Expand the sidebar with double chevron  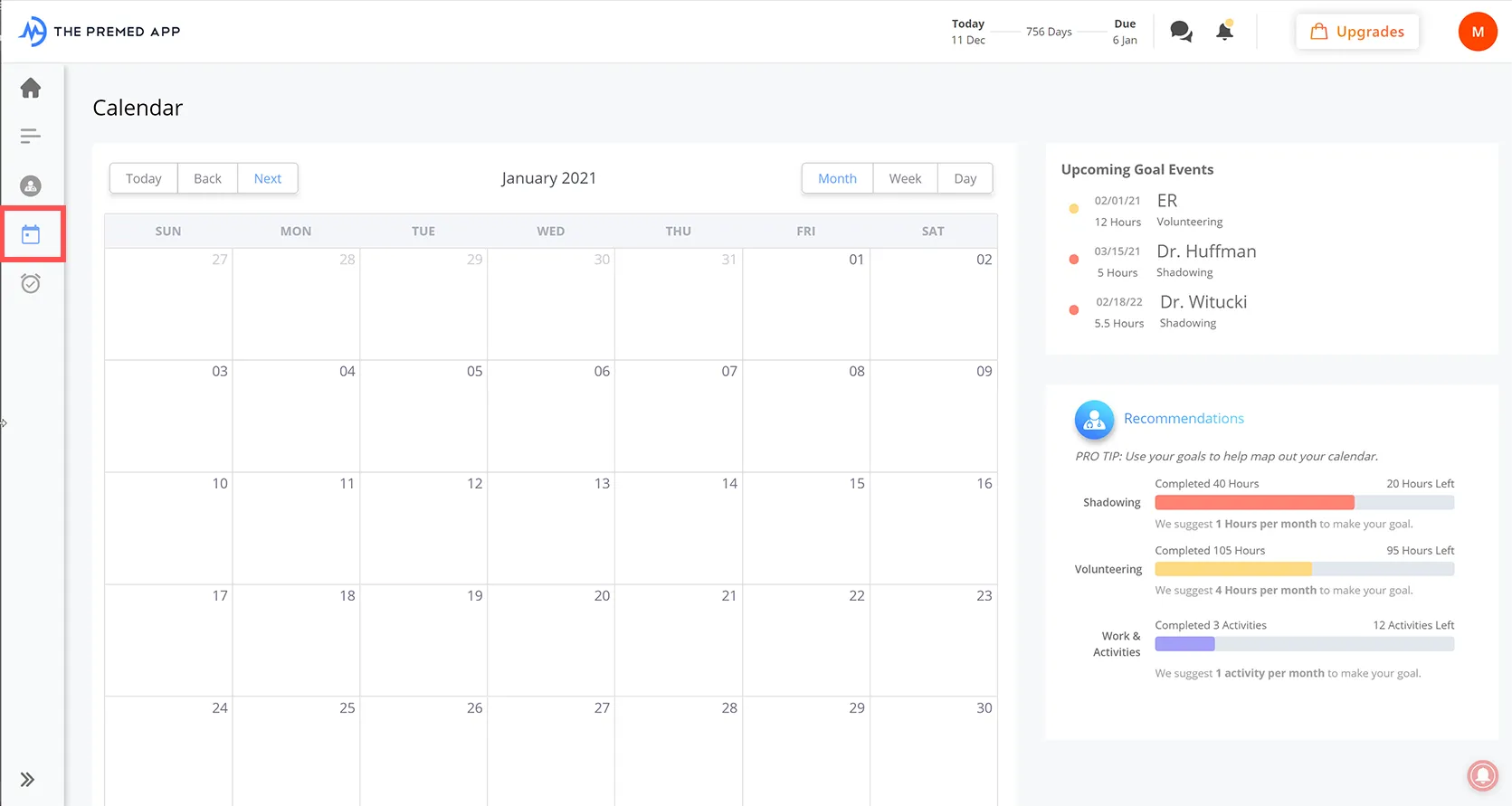pos(28,780)
